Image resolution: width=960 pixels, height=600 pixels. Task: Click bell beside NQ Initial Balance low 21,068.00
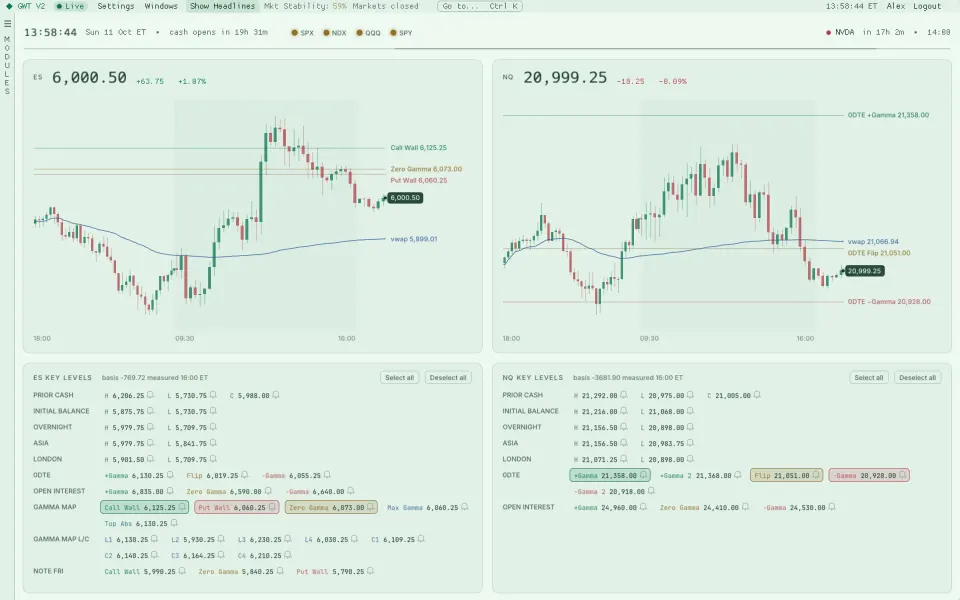(690, 411)
